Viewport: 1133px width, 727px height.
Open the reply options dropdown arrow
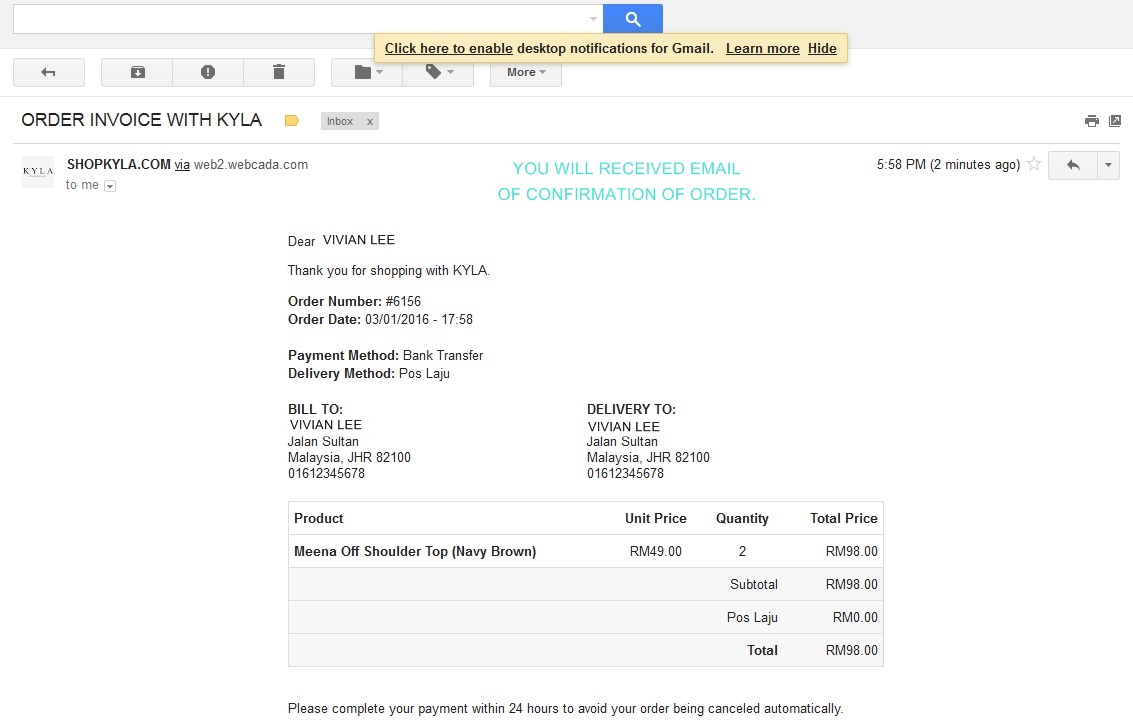[x=1108, y=165]
